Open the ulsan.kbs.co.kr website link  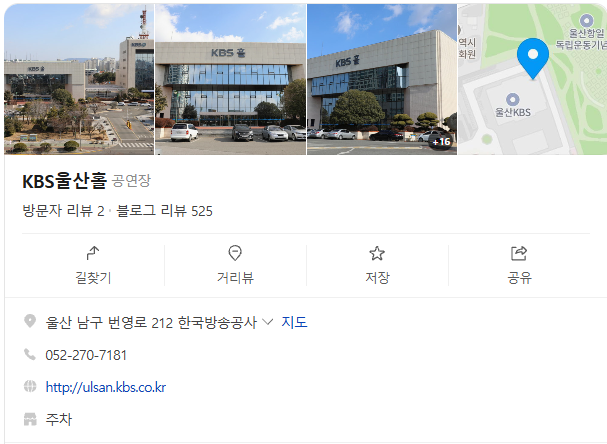tap(106, 387)
